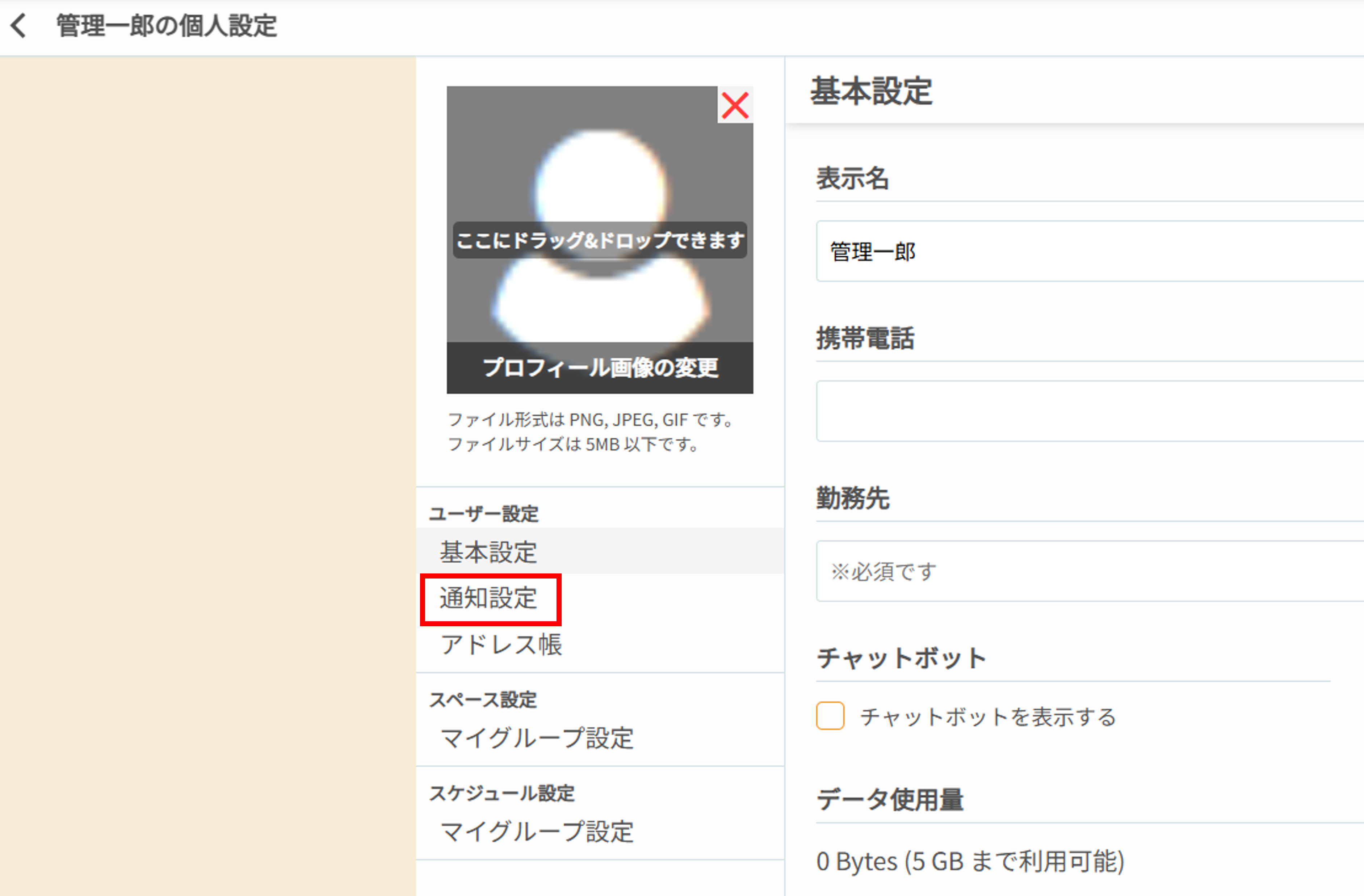Click the ユーザー設定 section header
This screenshot has width=1364, height=896.
tap(484, 513)
